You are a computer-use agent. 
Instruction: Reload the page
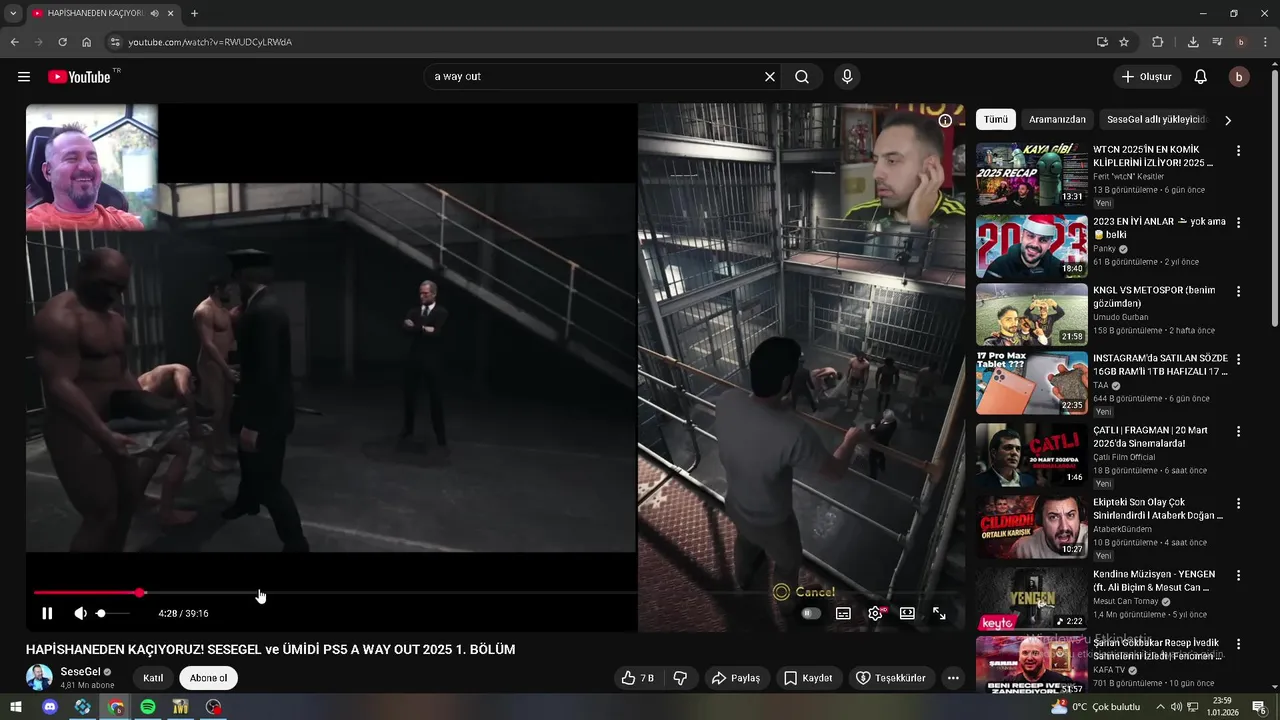click(62, 42)
